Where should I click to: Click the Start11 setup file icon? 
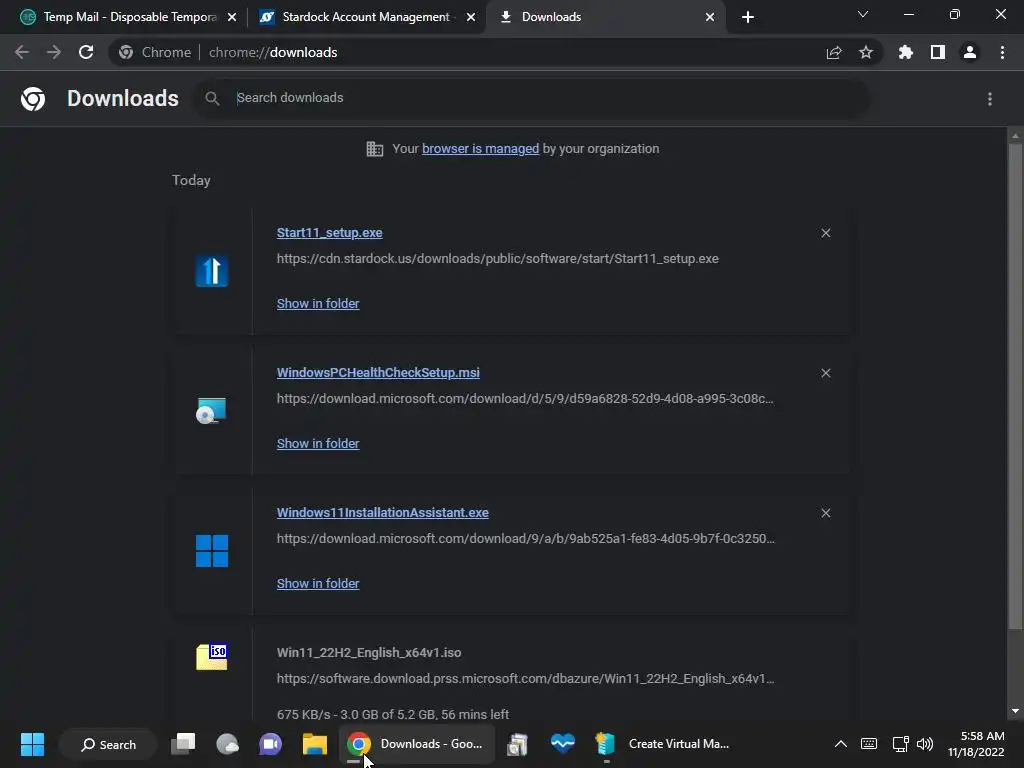212,270
